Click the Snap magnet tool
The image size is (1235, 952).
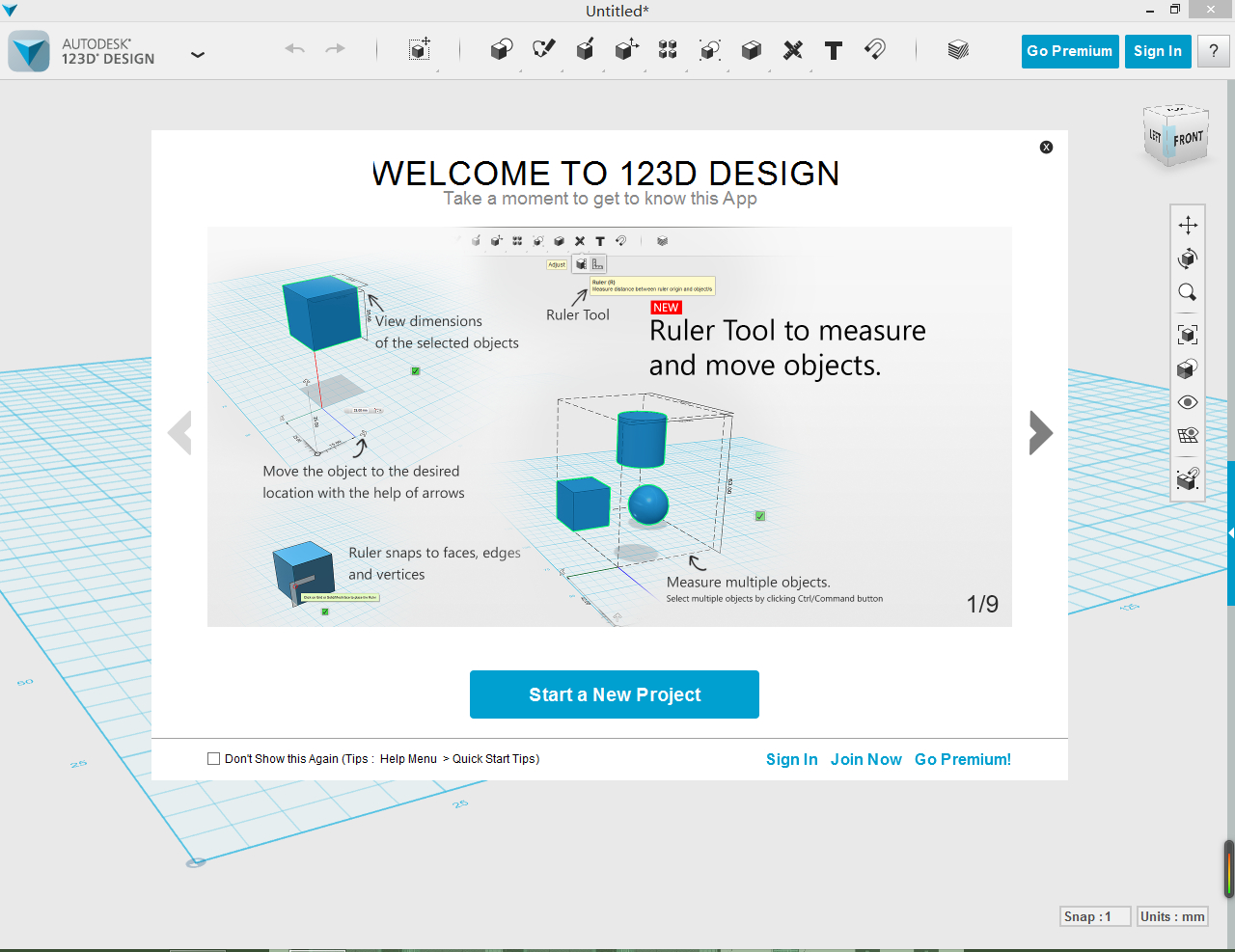pos(875,50)
